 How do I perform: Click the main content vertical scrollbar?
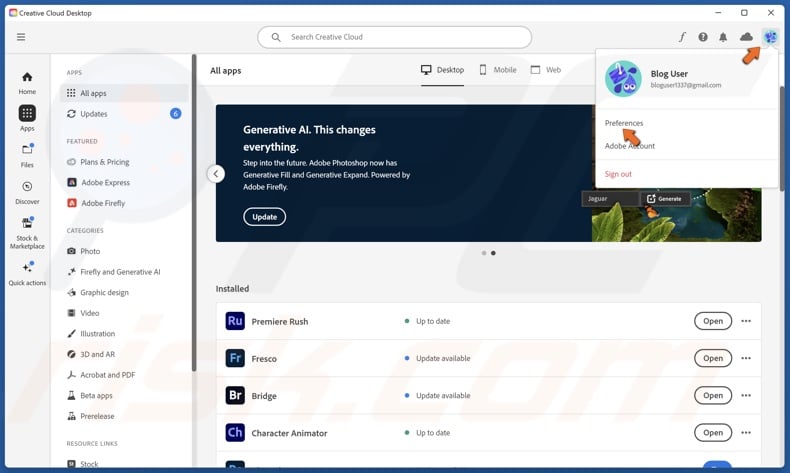[782, 139]
